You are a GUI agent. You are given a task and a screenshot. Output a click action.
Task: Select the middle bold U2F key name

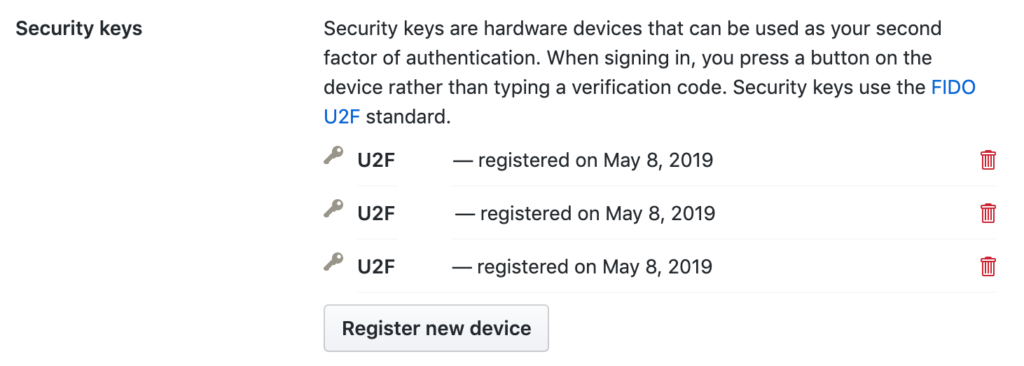[376, 214]
